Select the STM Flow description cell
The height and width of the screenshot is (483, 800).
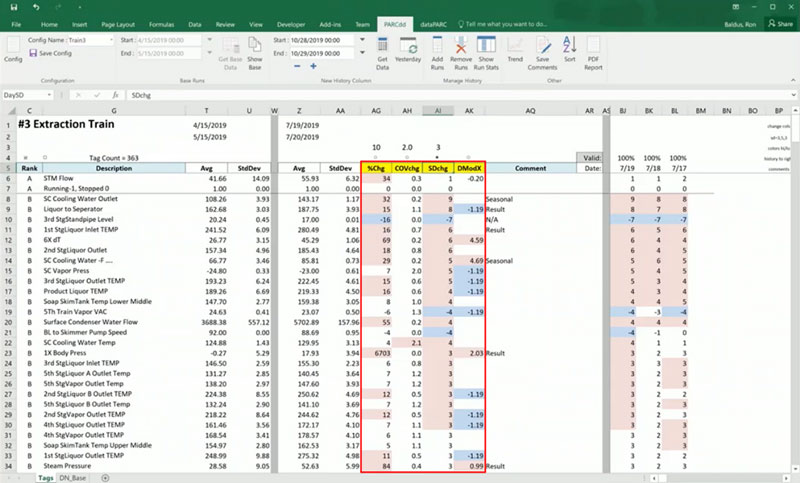click(114, 179)
